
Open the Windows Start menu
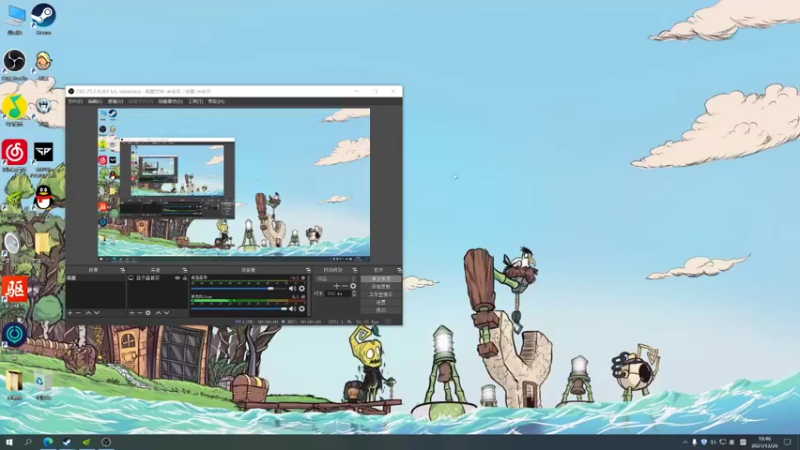9,442
